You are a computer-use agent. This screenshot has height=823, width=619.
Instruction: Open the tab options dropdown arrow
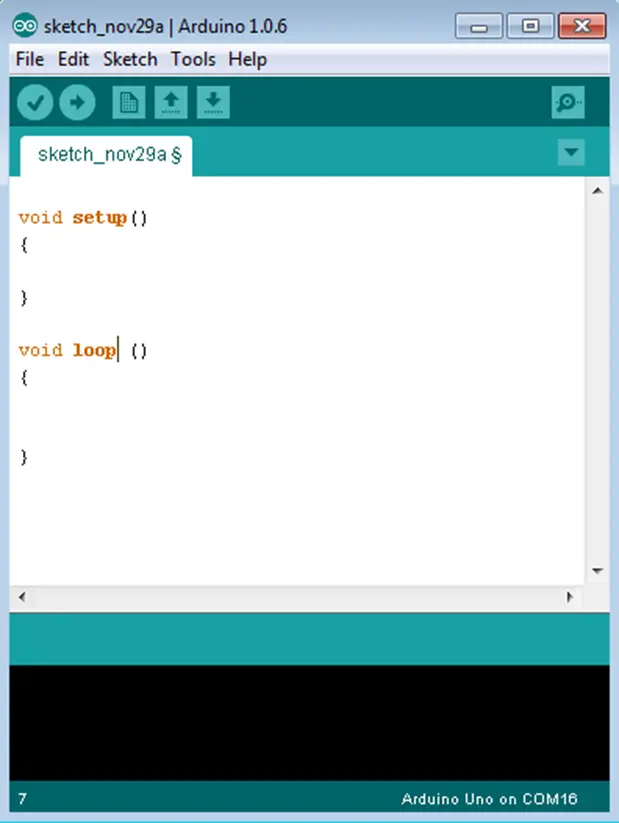coord(571,152)
